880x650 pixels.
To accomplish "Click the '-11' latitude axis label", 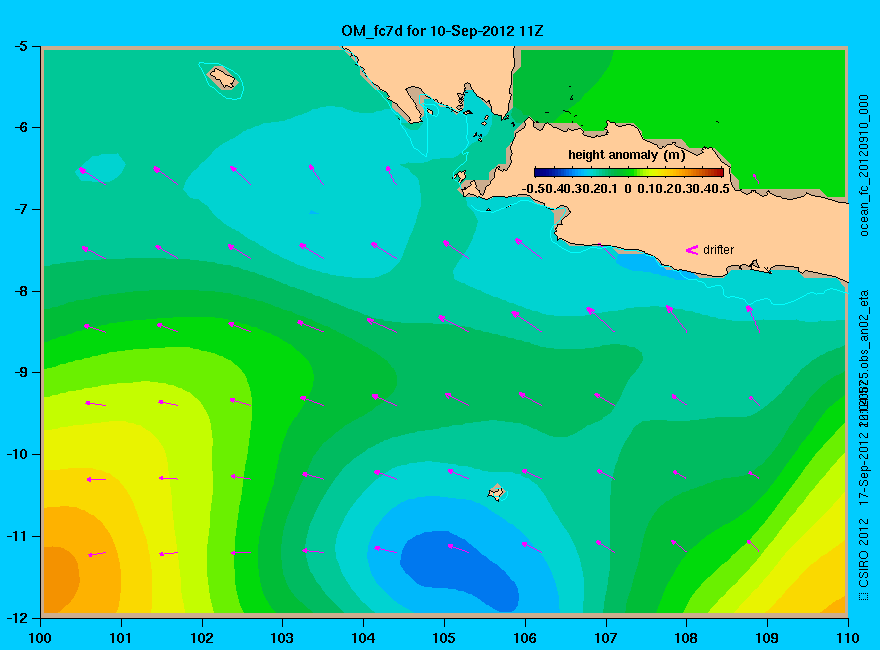I will (x=17, y=537).
